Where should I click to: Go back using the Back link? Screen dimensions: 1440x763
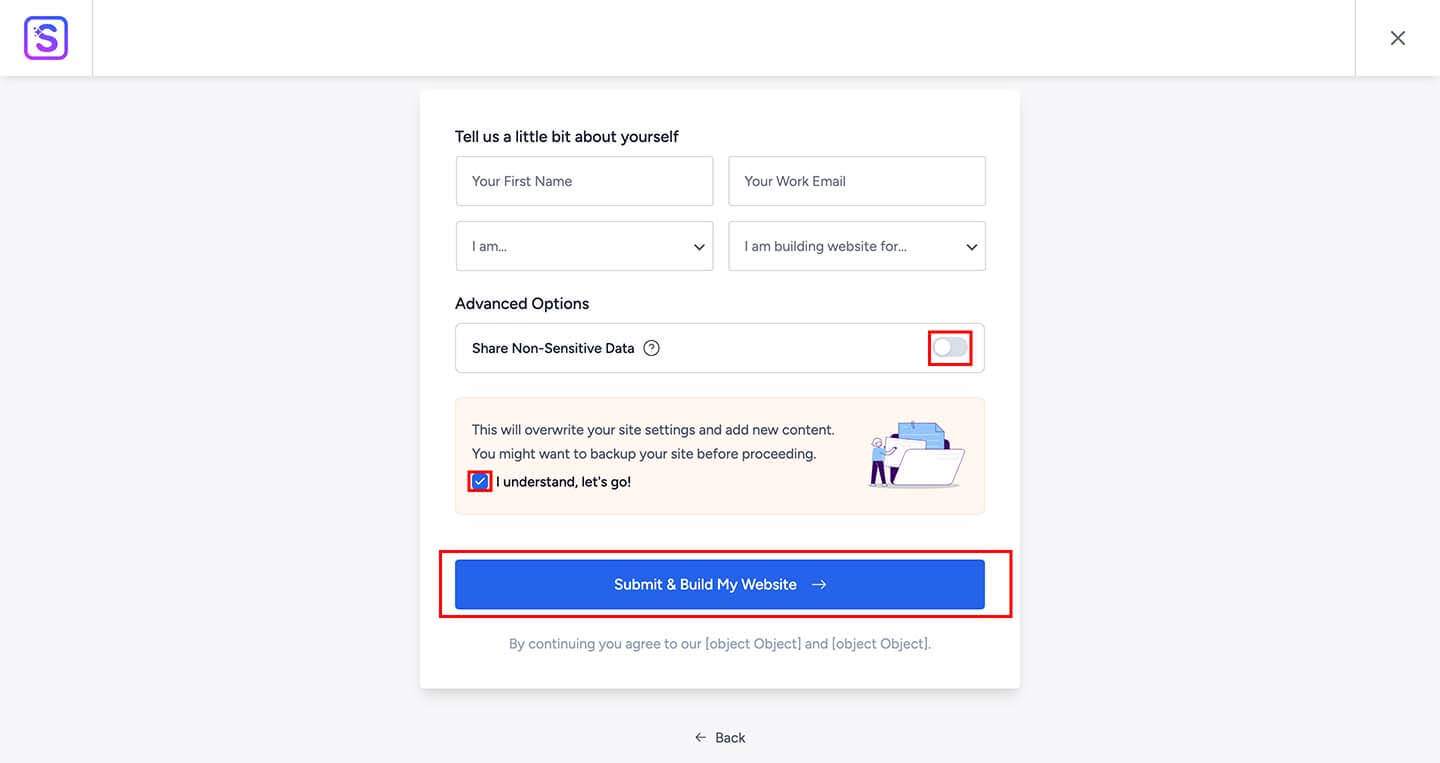coord(720,738)
